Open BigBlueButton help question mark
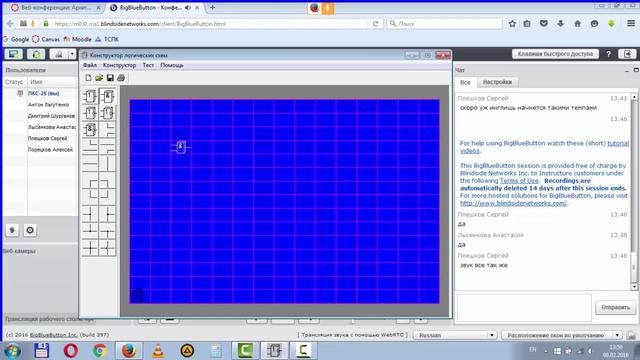 [x=608, y=54]
